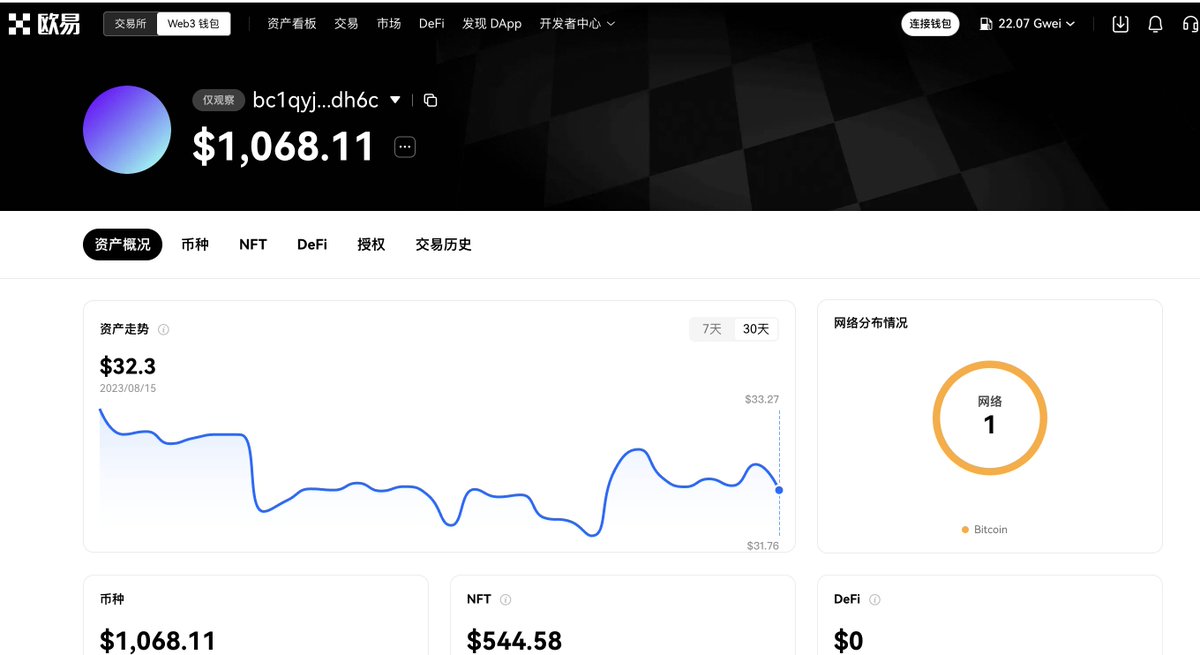
Task: Switch to the 币种 tab
Action: pyautogui.click(x=195, y=244)
